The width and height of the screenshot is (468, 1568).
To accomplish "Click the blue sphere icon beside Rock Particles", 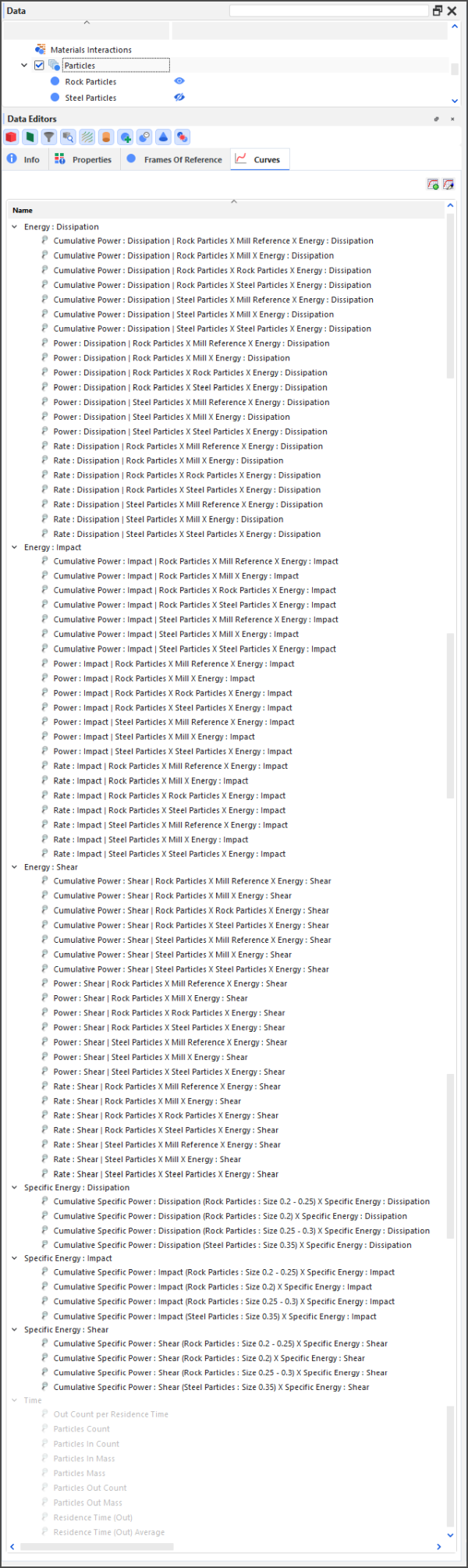I will pos(55,81).
